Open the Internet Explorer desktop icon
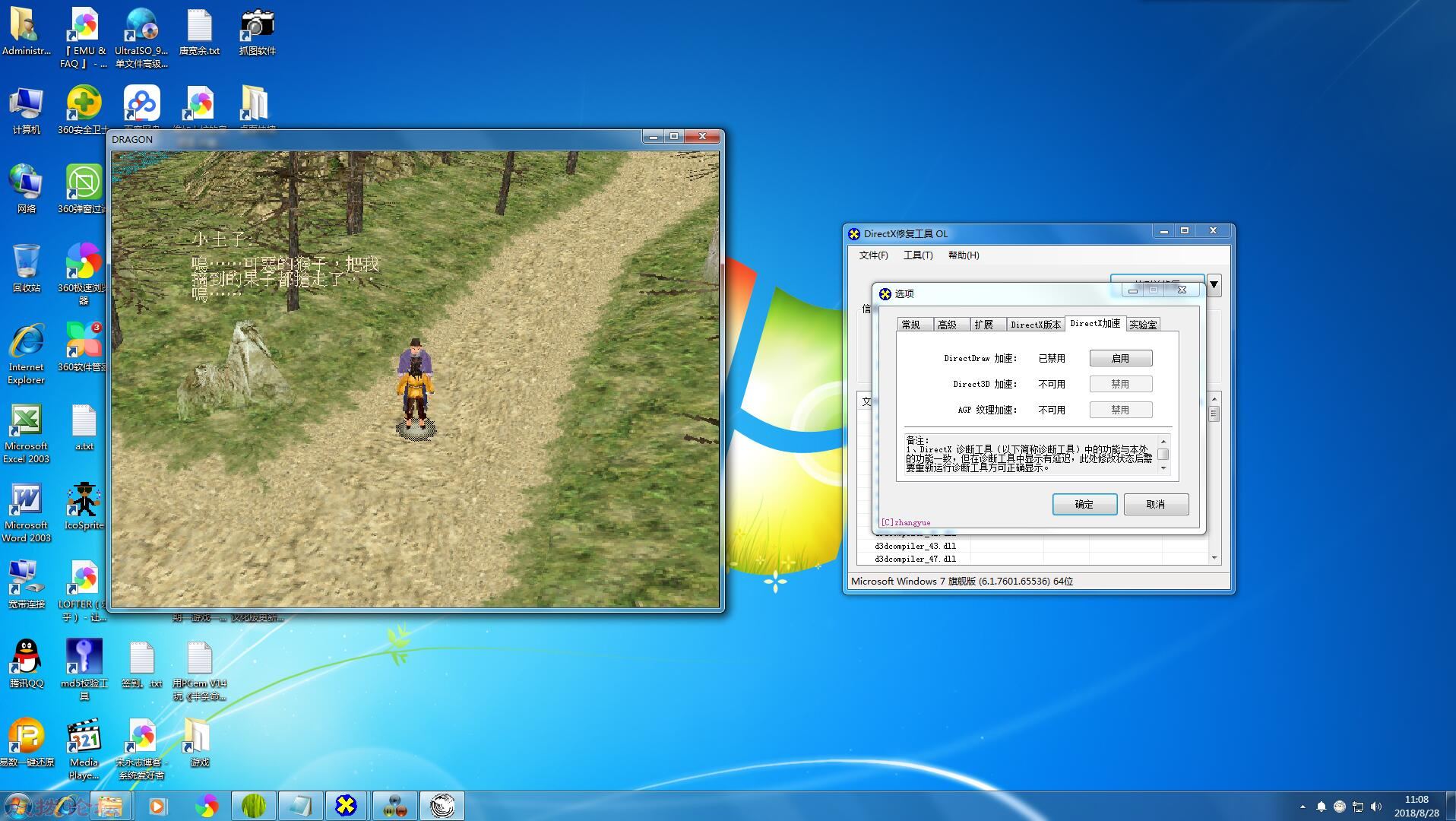1456x821 pixels. pos(27,353)
